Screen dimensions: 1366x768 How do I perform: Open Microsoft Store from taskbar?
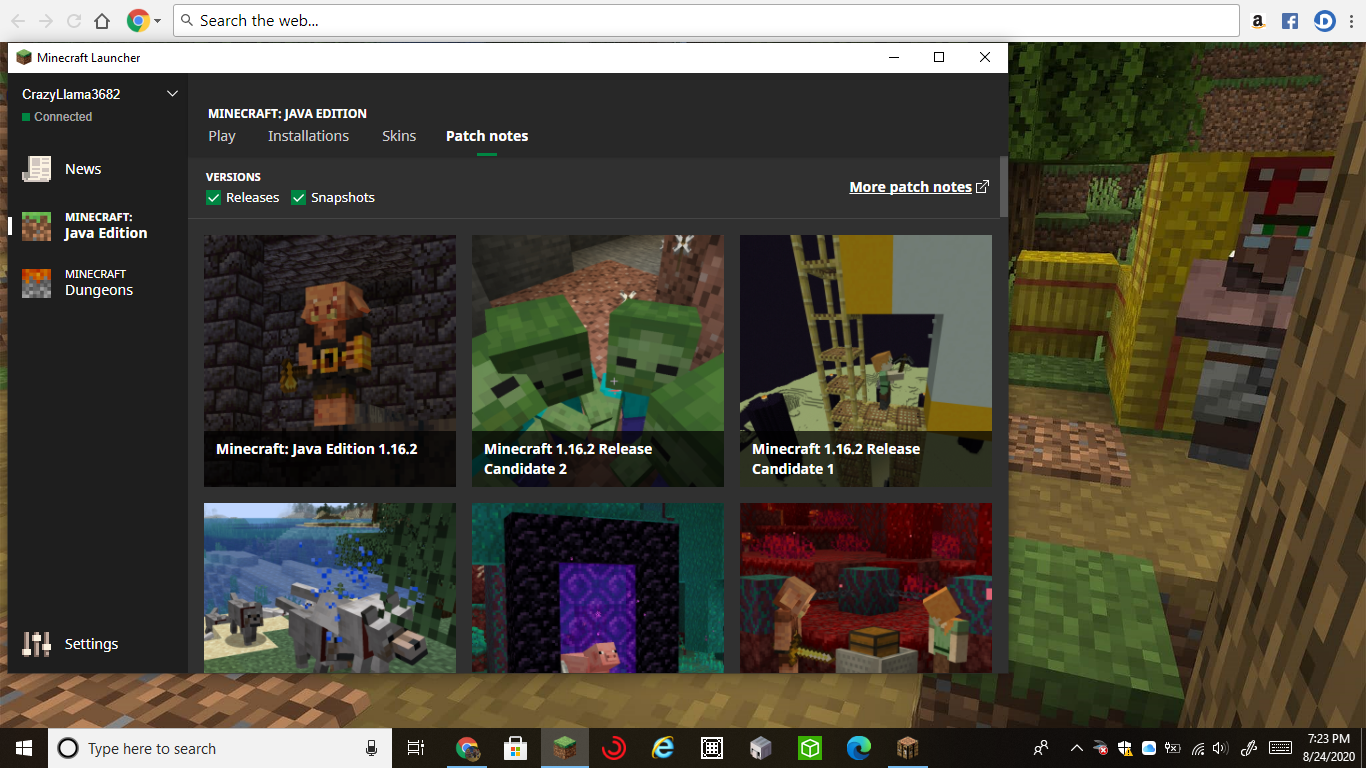point(515,748)
